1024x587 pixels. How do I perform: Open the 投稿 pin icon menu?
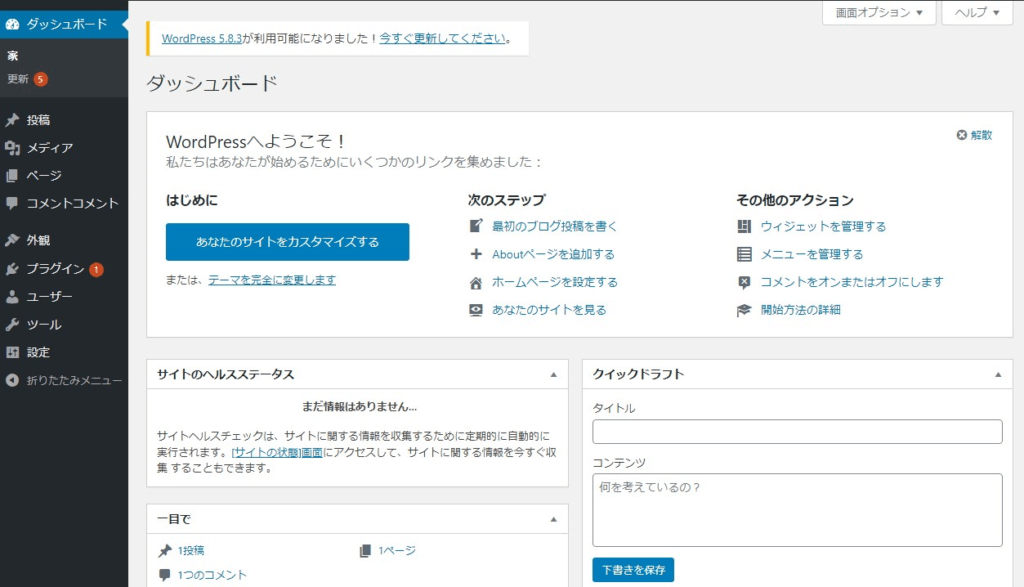pyautogui.click(x=12, y=120)
